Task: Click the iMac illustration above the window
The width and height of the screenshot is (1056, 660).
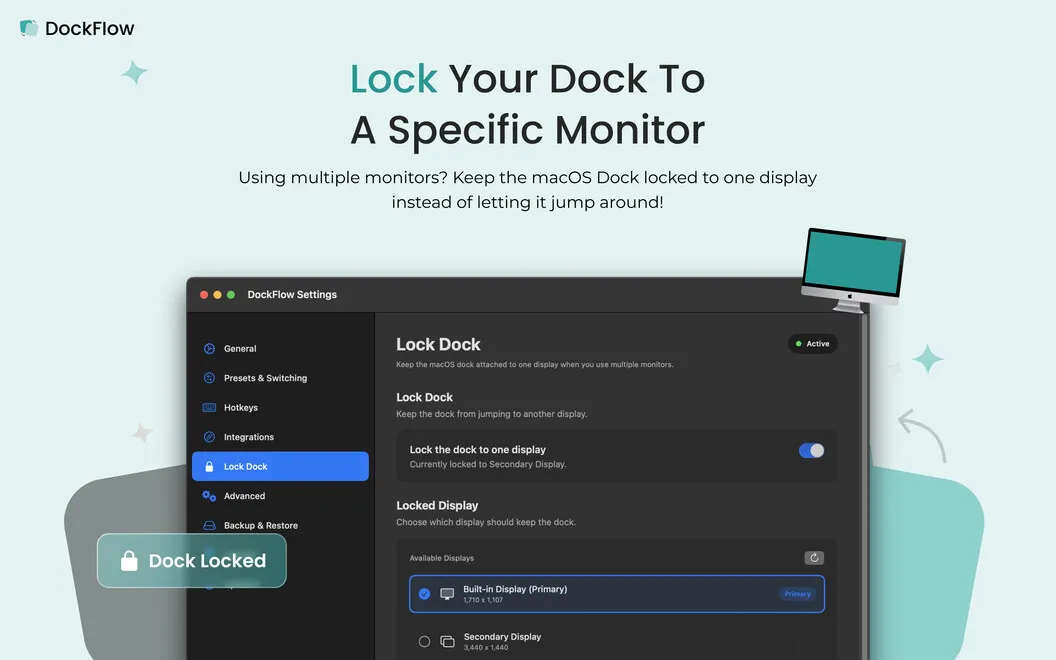Action: [853, 270]
